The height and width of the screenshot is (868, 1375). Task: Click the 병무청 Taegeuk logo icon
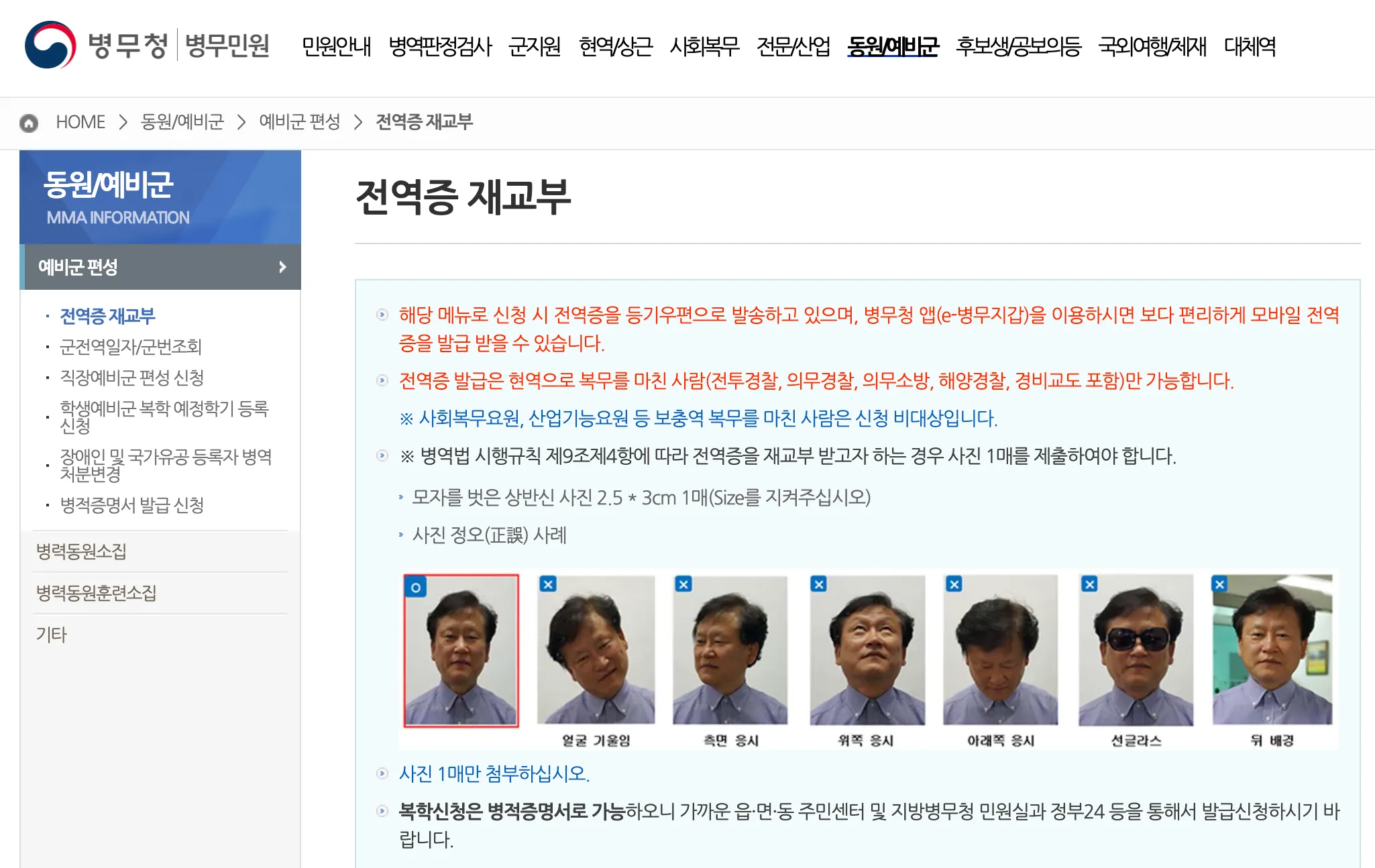click(x=50, y=45)
